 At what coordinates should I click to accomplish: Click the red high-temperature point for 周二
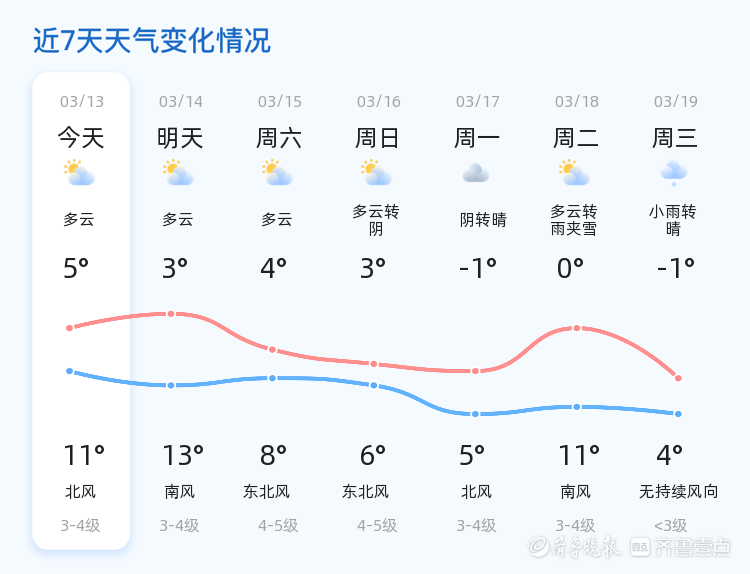(x=577, y=328)
